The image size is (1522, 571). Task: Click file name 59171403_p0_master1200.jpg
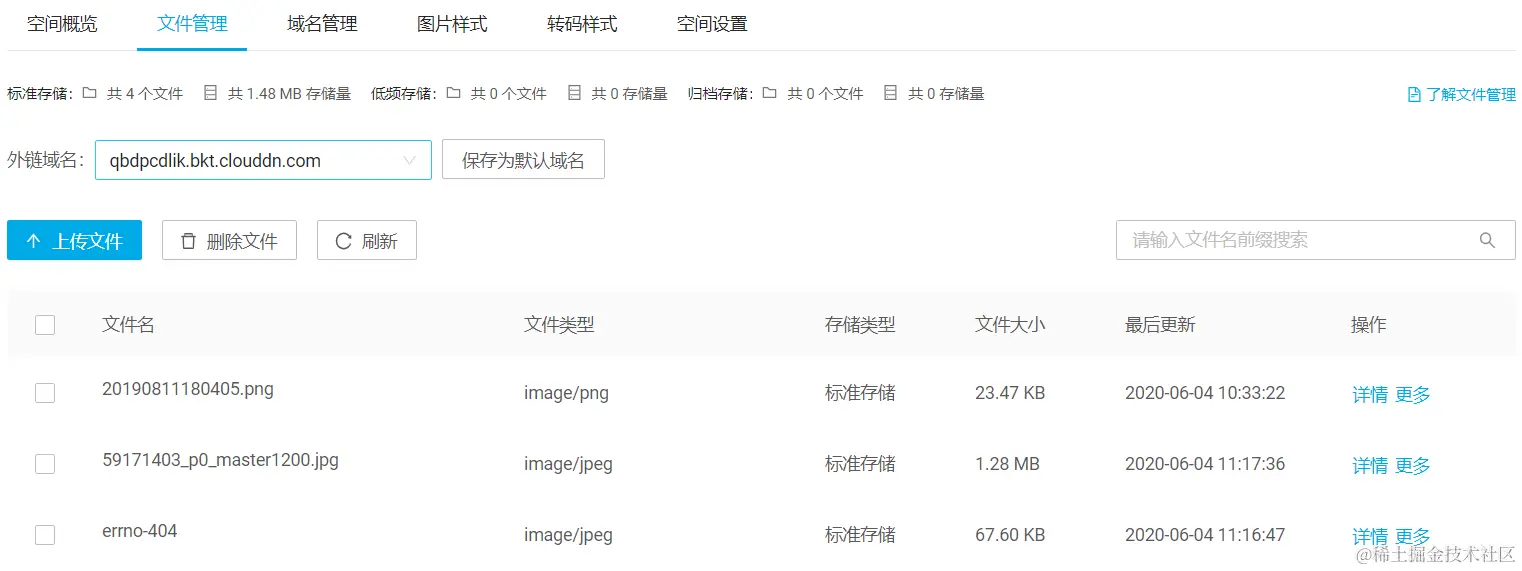pos(220,461)
